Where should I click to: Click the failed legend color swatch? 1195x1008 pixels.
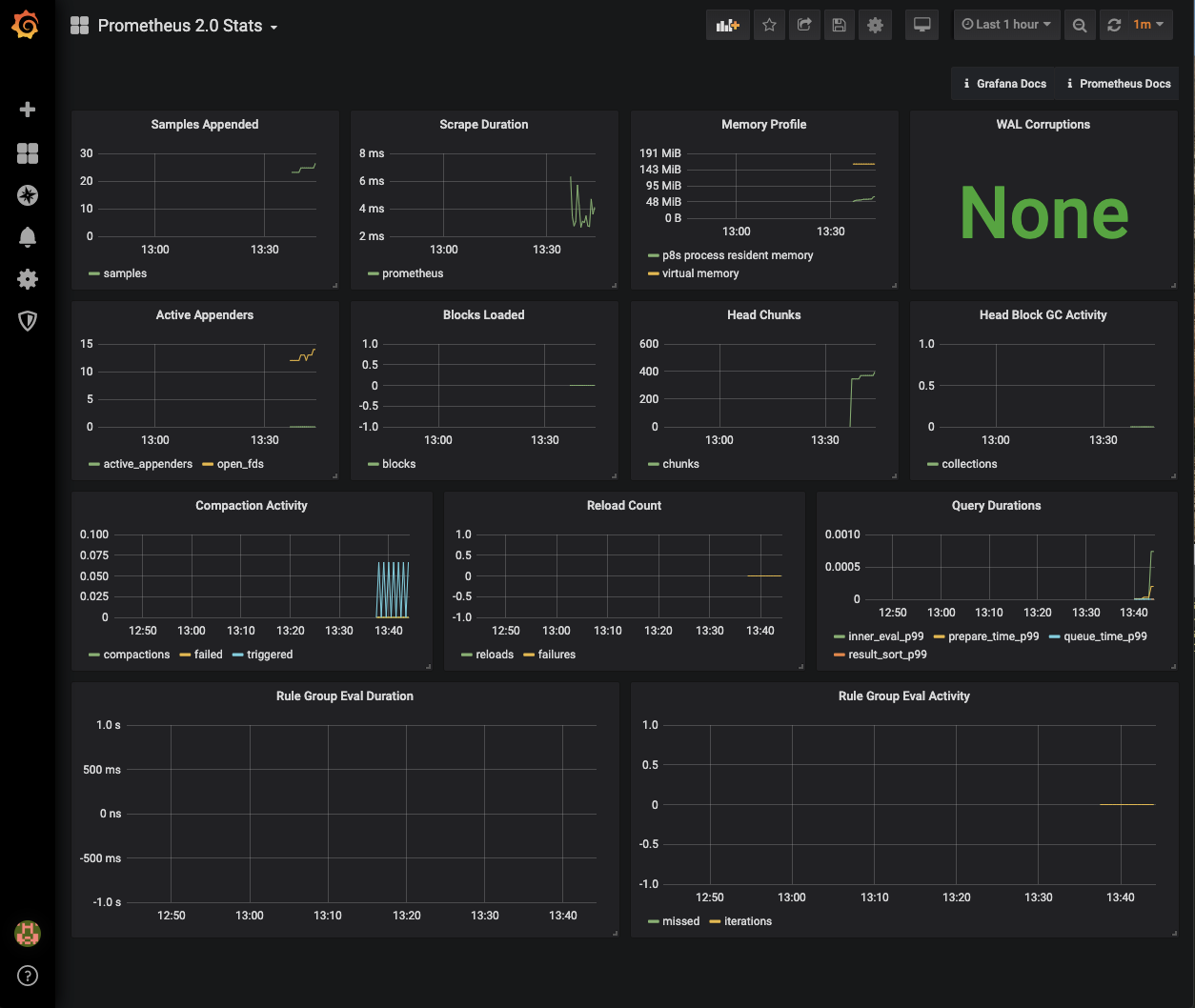[x=185, y=655]
